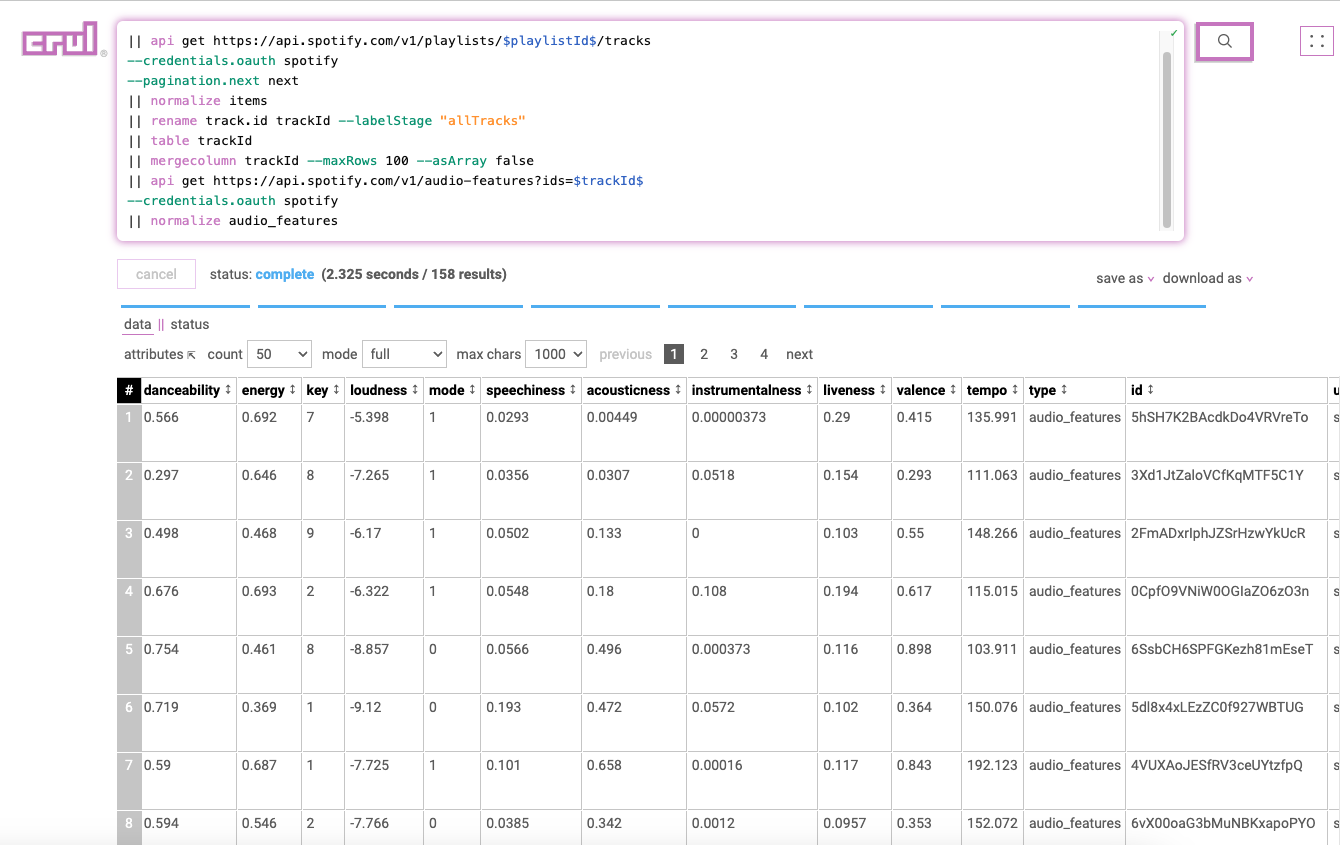Expand the save as menu
1340x845 pixels.
[1125, 278]
